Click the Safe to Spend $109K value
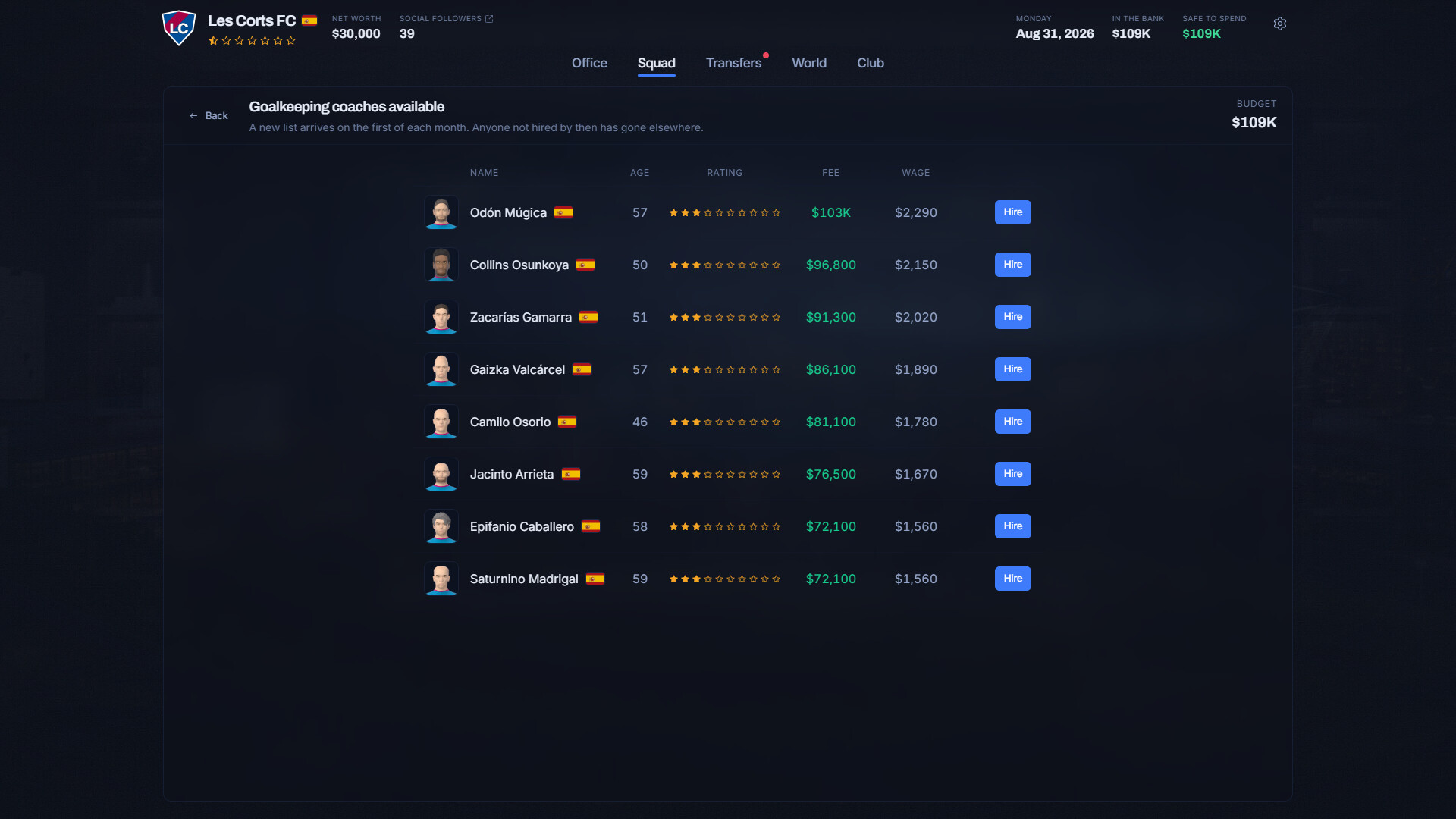 click(1201, 33)
